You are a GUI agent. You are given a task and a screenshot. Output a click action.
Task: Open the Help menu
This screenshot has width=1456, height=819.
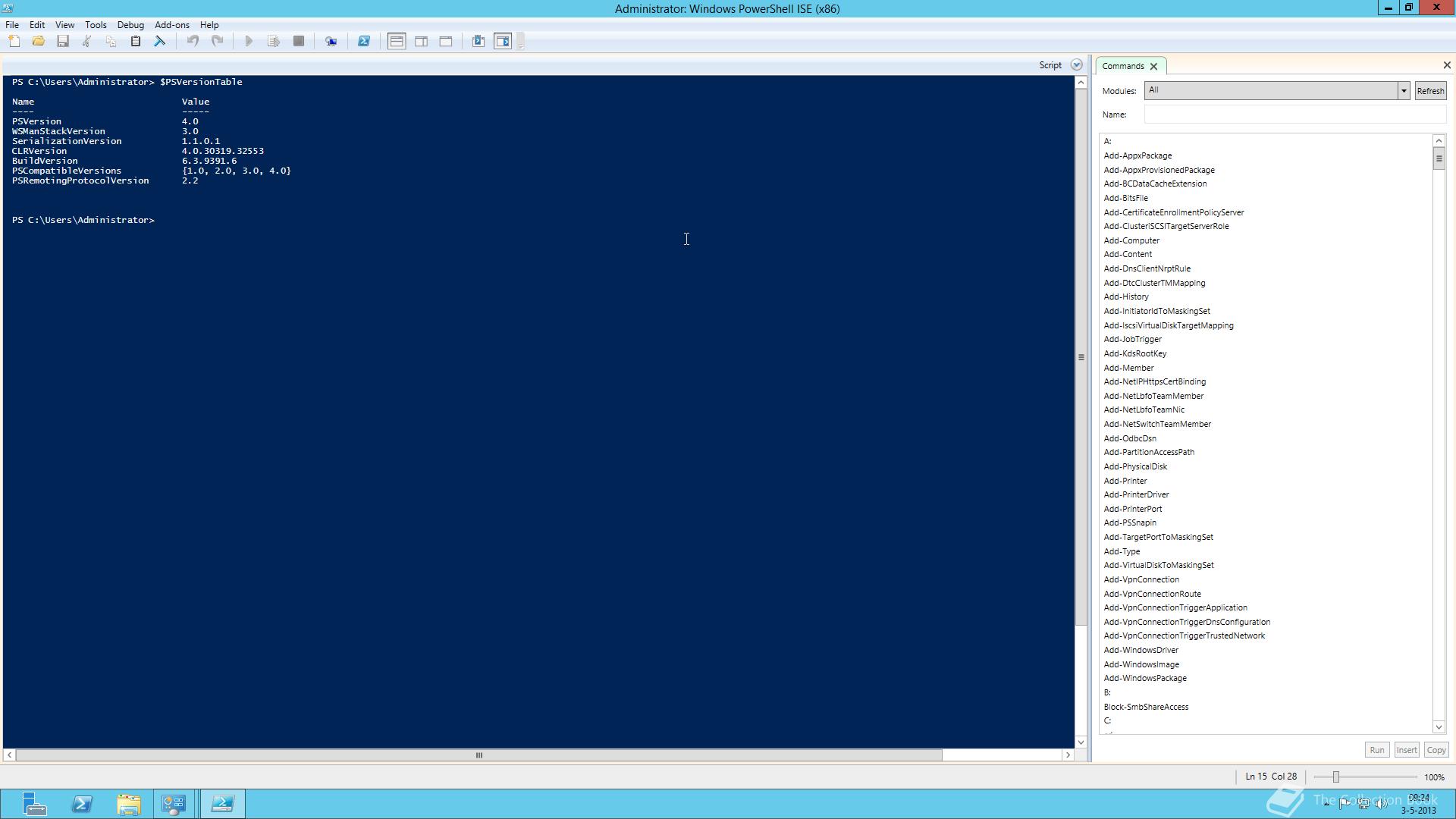tap(209, 25)
